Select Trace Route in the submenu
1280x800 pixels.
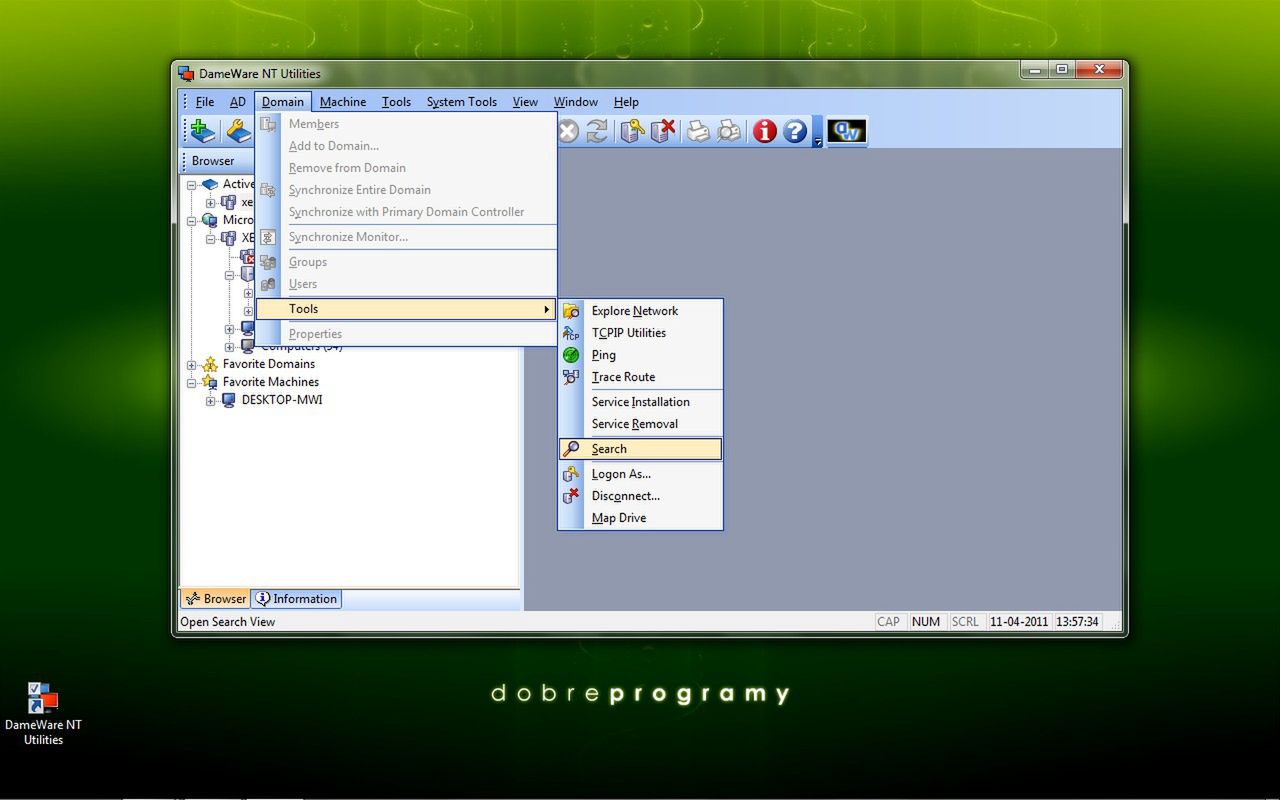pos(640,377)
